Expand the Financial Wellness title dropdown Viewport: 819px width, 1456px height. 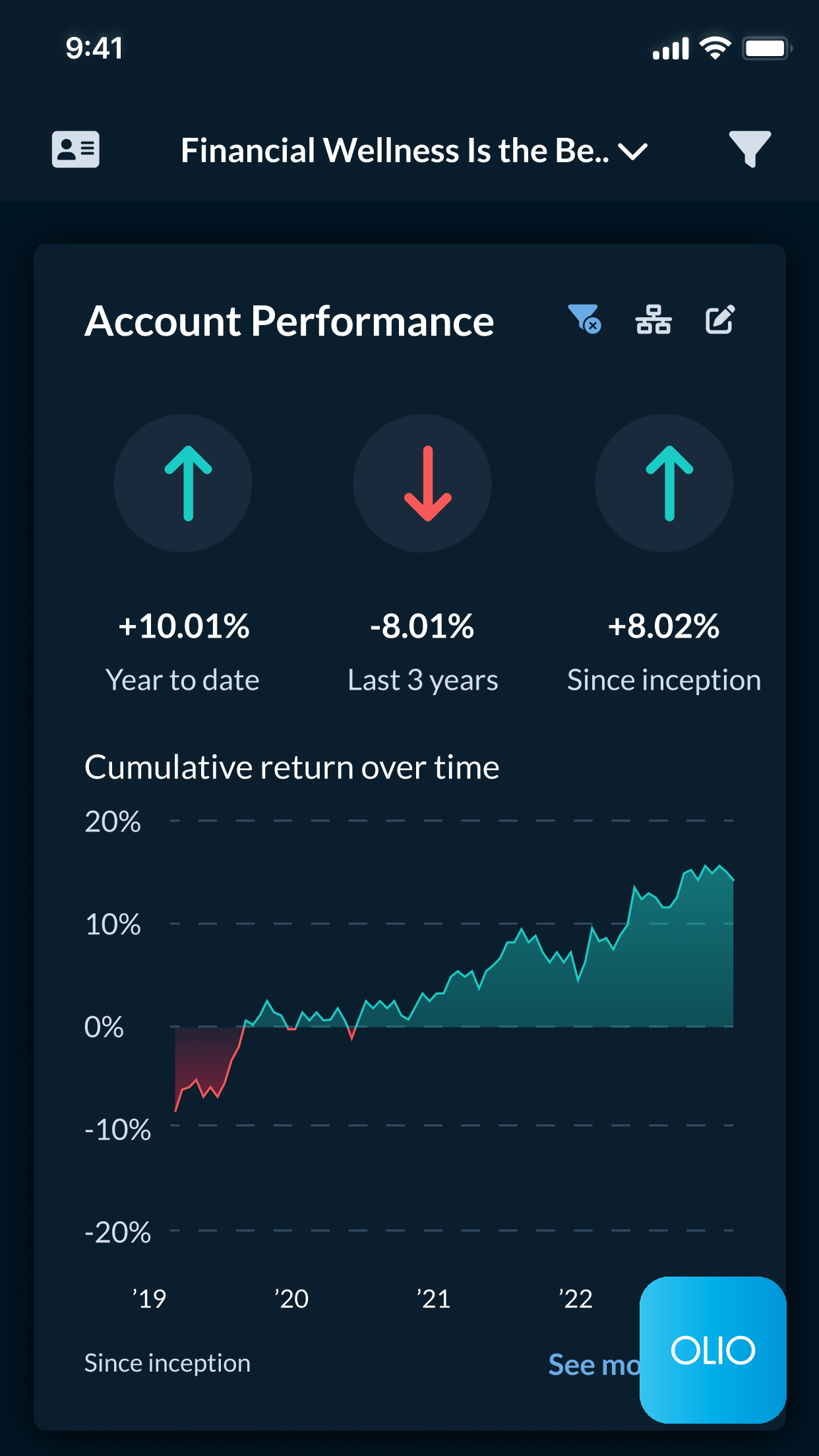pos(394,151)
